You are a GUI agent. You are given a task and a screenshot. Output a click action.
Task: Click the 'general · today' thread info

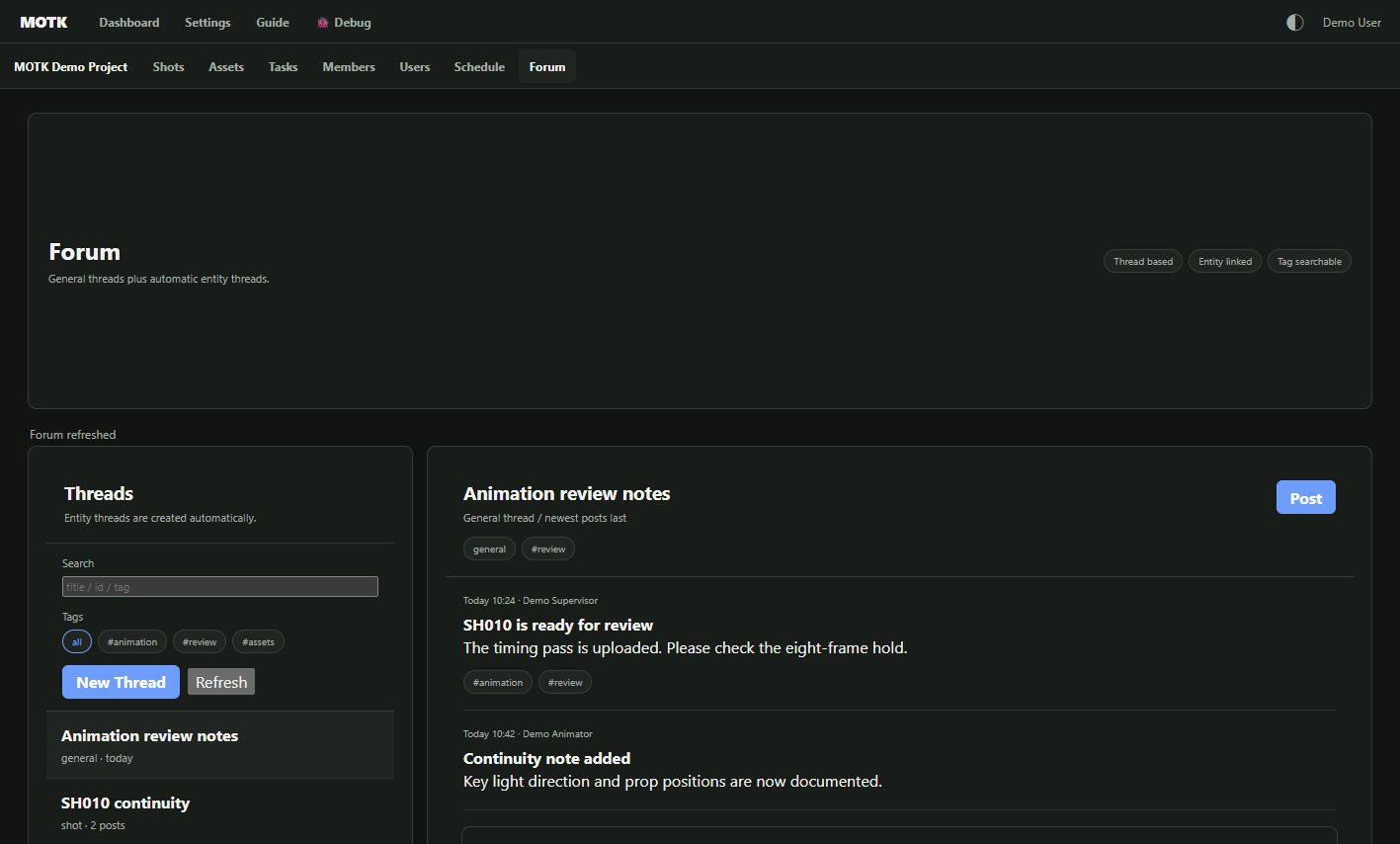[97, 758]
